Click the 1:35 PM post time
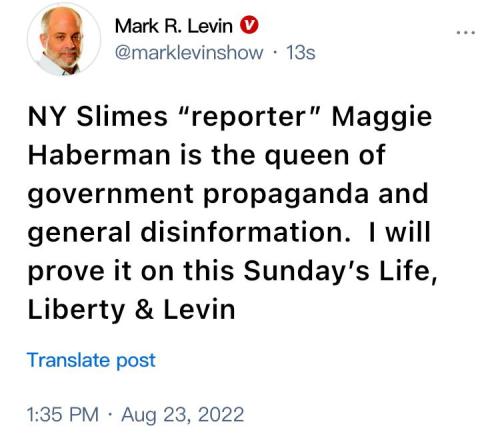 pos(63,415)
